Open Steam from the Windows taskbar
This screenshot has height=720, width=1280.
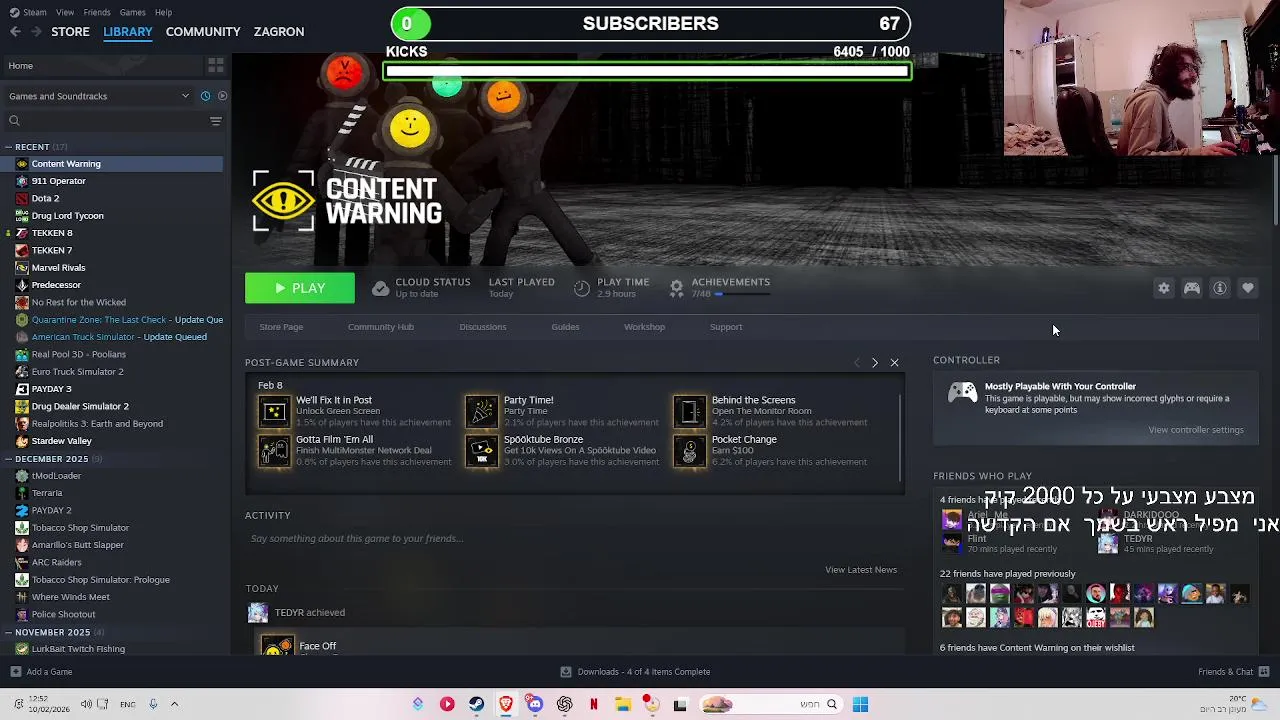[x=476, y=705]
